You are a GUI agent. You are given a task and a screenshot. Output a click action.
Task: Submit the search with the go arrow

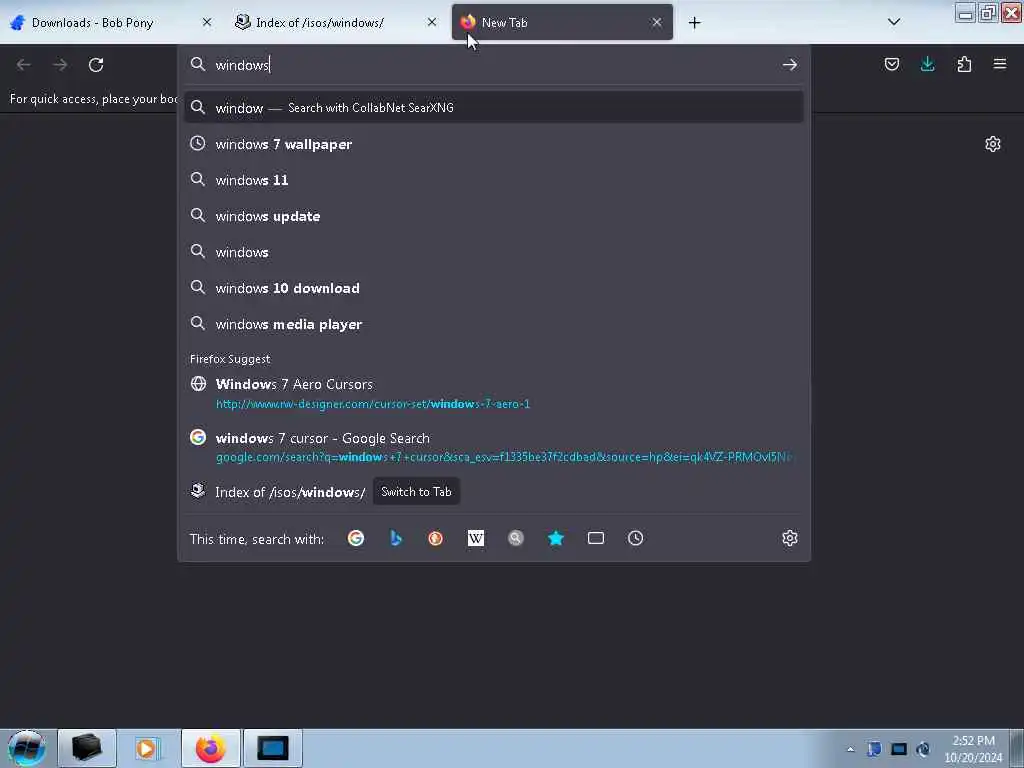tap(790, 65)
